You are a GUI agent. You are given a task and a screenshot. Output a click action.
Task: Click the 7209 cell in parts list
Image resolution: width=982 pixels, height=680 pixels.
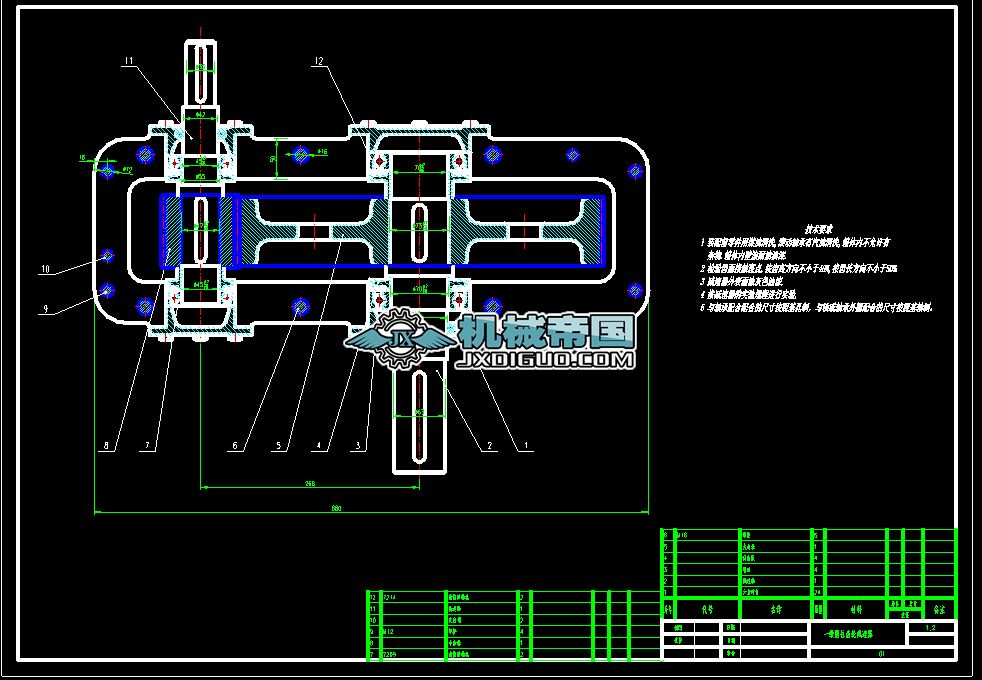pos(390,654)
